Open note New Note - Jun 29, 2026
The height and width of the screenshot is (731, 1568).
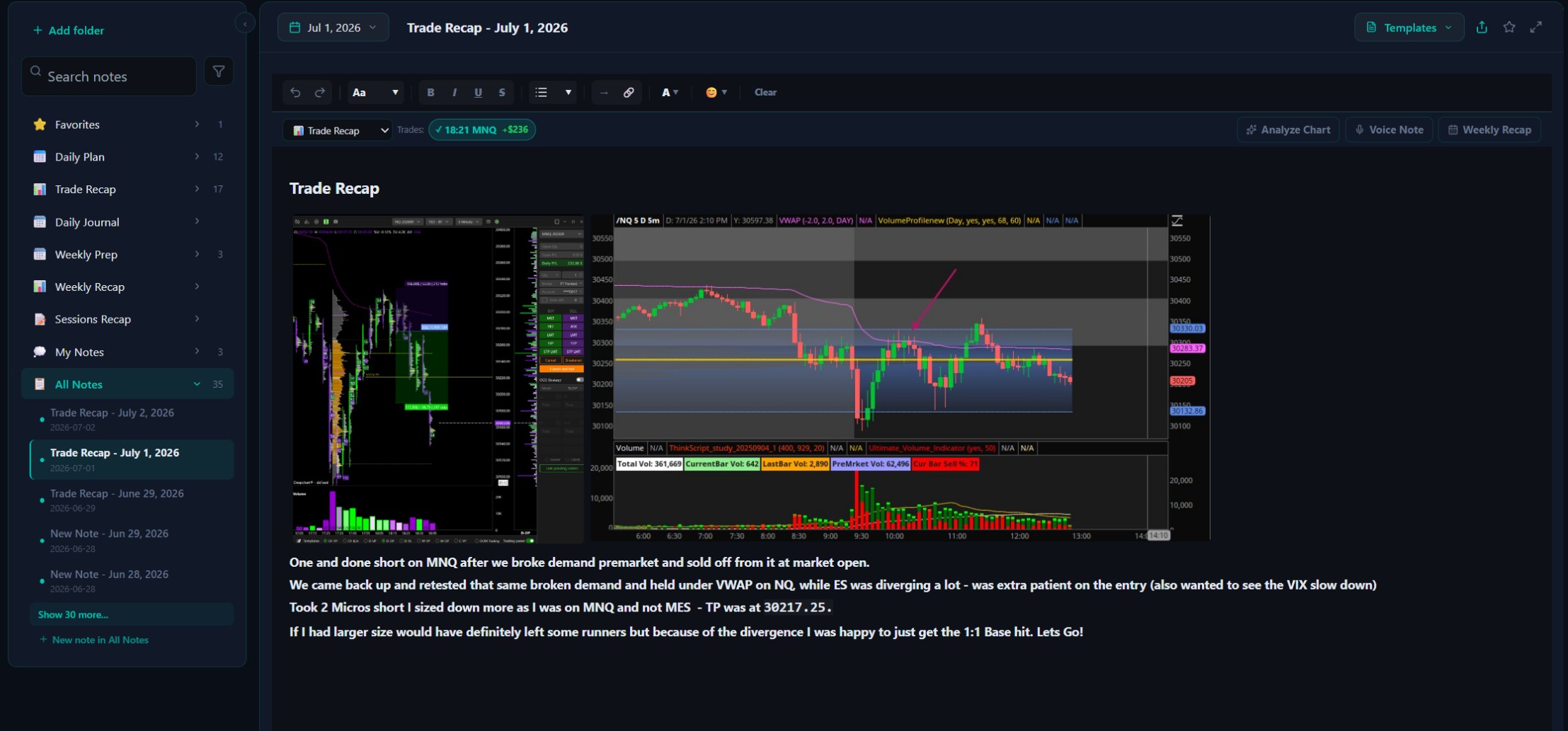132,541
